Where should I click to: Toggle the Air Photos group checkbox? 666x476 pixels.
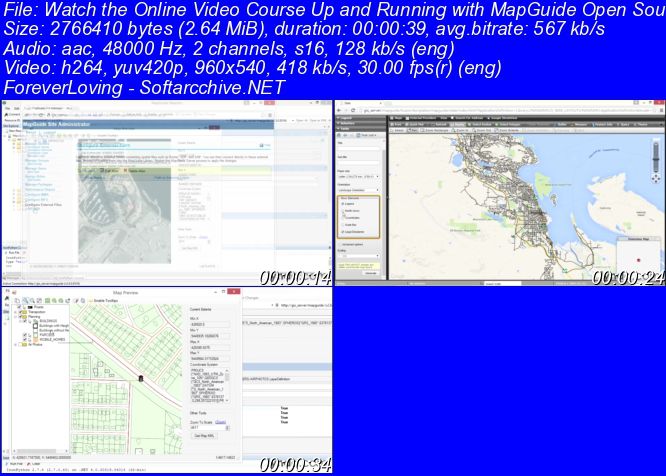pyautogui.click(x=20, y=345)
